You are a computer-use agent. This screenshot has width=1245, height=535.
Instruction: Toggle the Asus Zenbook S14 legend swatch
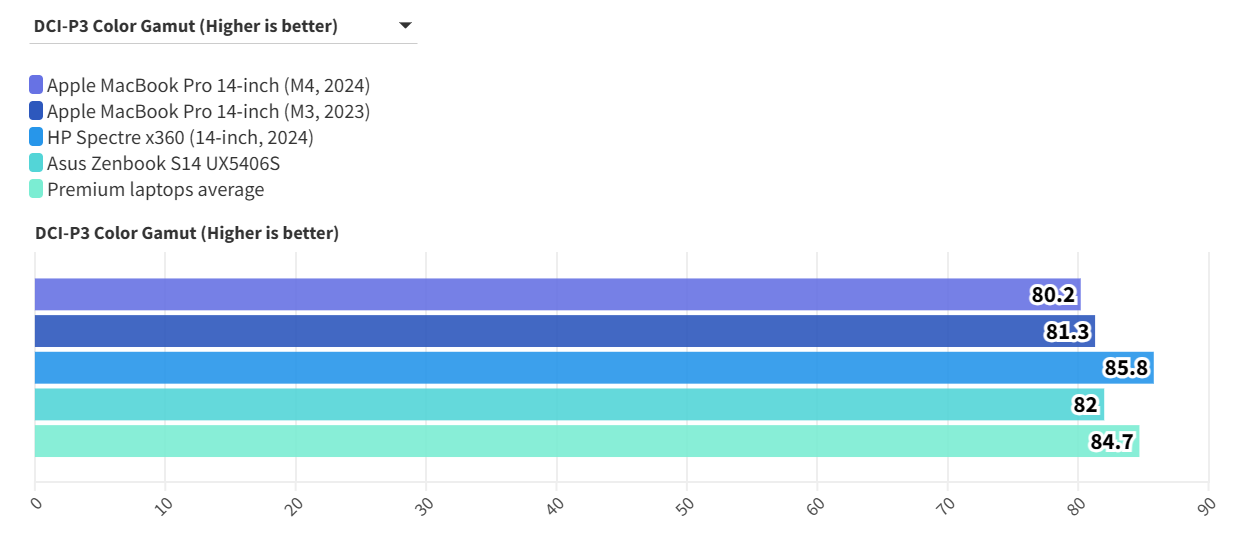[x=37, y=163]
